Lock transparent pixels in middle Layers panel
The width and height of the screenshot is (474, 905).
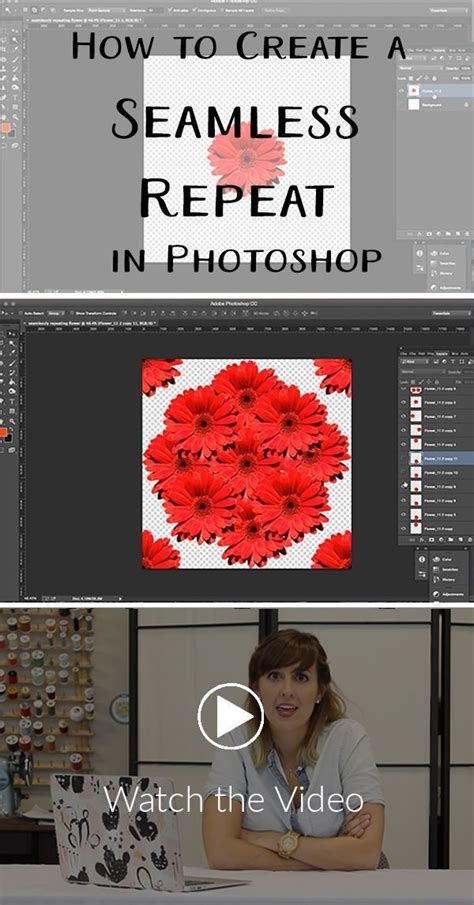coord(413,382)
